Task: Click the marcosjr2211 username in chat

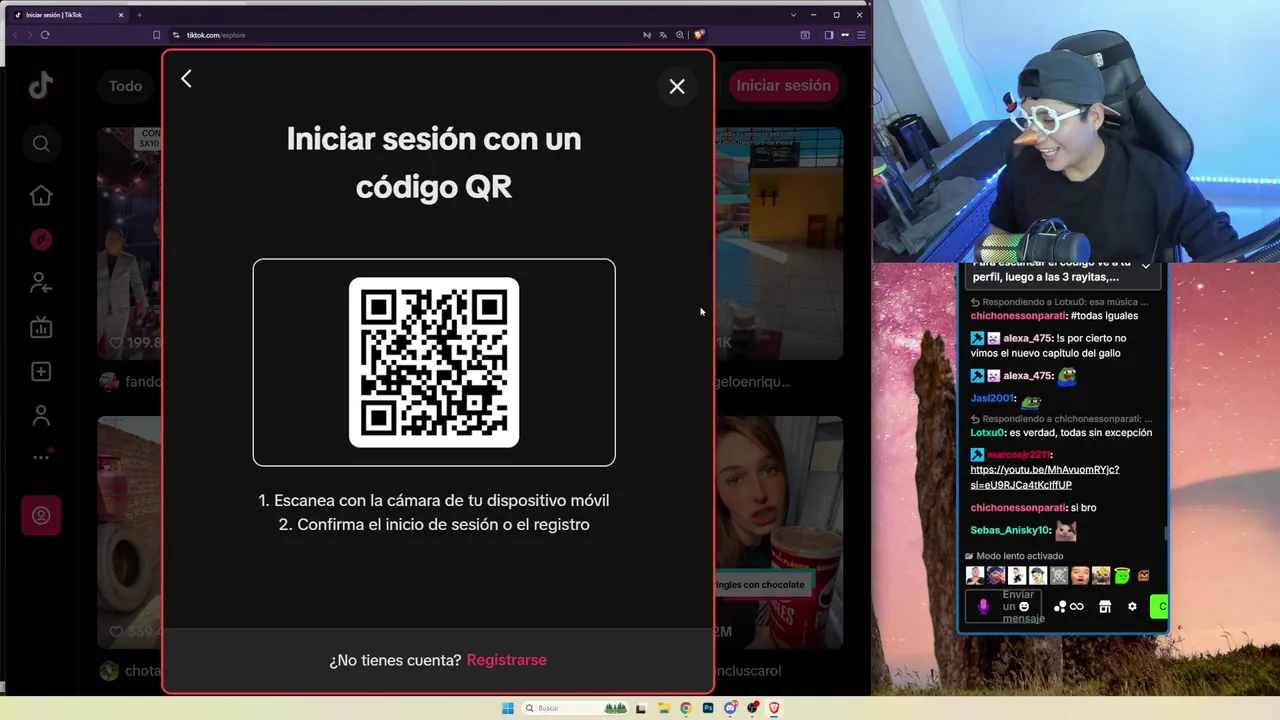Action: coord(1018,455)
